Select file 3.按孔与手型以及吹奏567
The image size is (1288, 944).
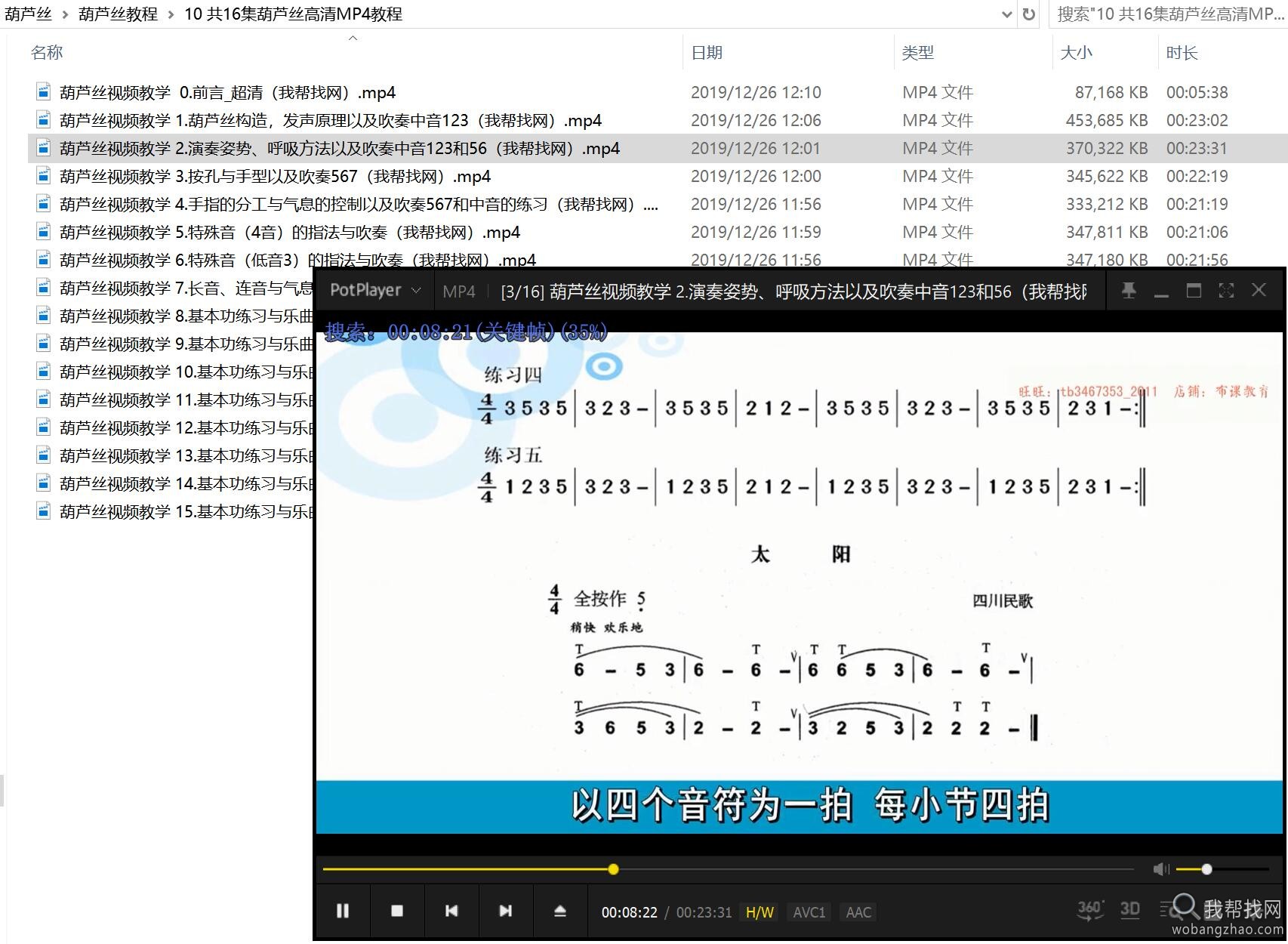(275, 177)
